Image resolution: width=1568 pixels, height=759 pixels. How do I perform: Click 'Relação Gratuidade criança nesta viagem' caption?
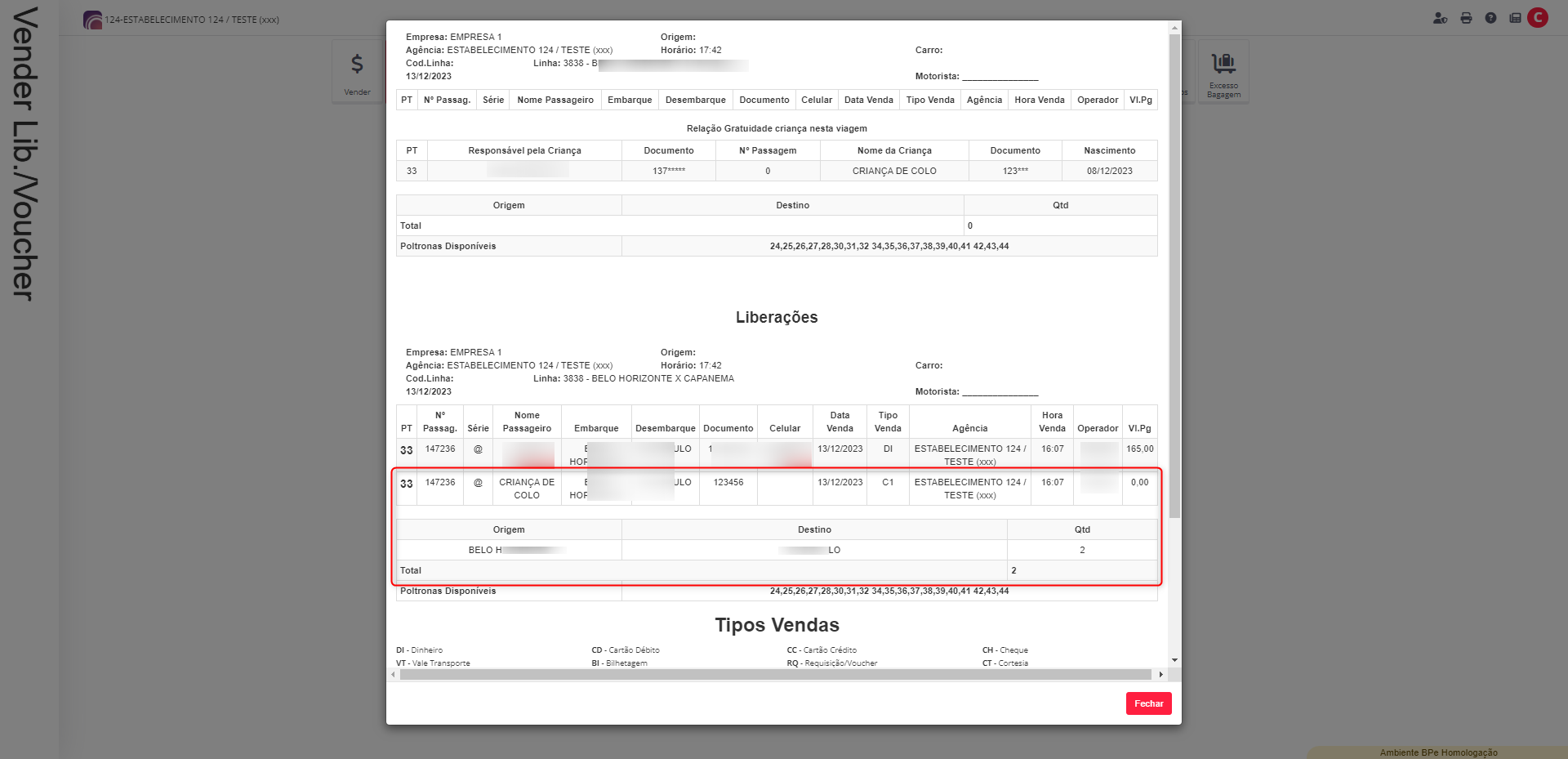[777, 128]
